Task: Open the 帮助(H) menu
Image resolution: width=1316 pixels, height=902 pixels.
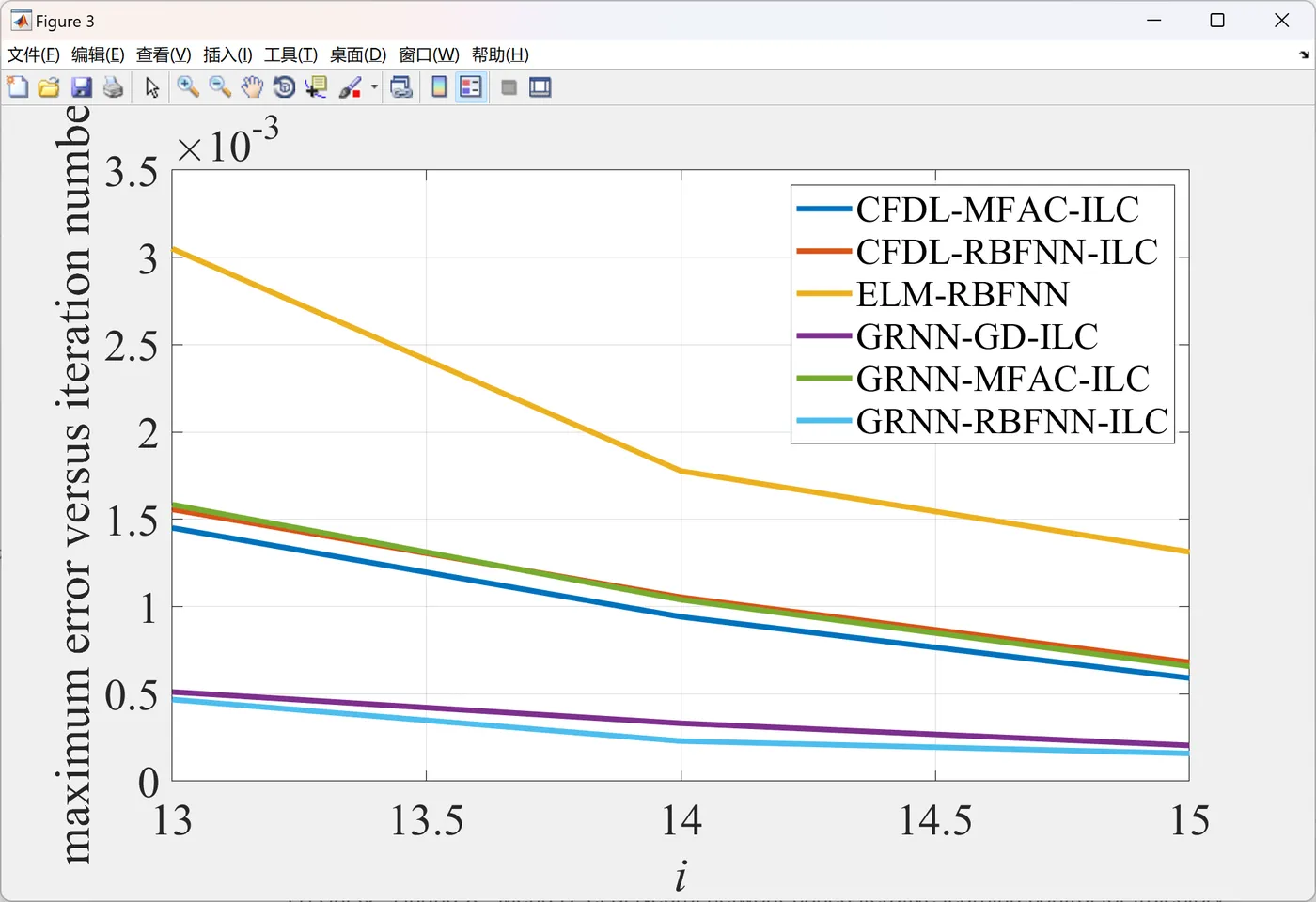Action: 500,54
